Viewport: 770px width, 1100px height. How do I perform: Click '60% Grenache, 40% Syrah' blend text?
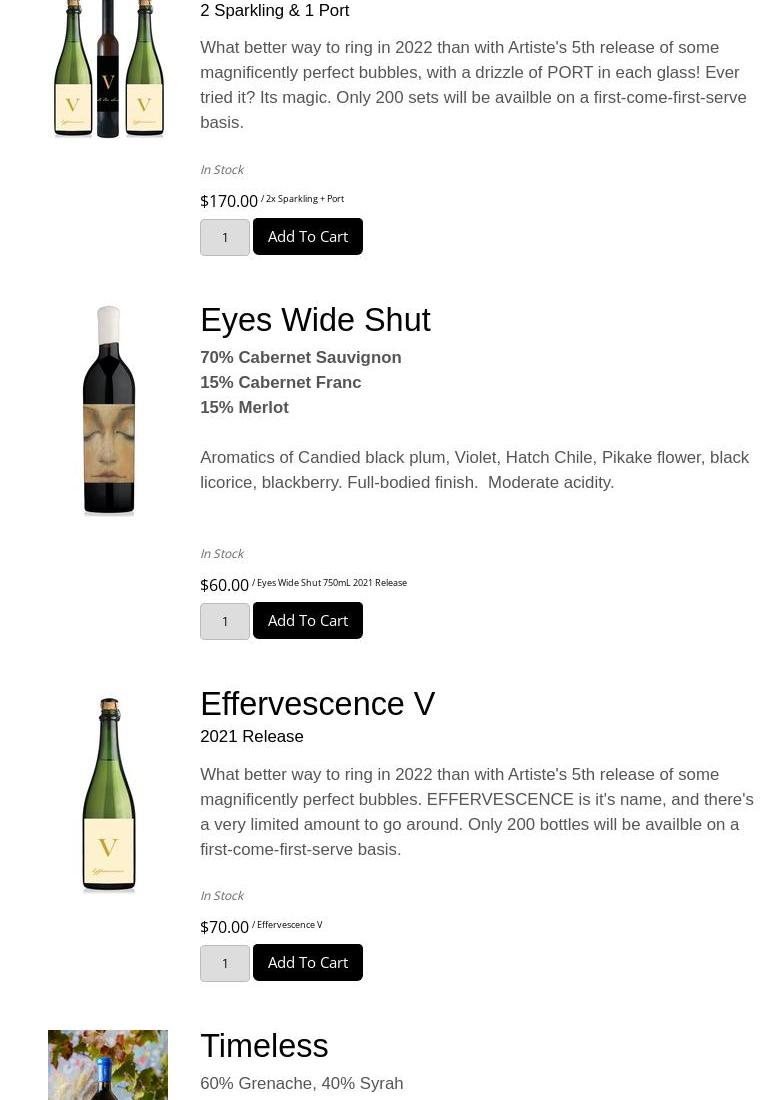(x=301, y=1084)
